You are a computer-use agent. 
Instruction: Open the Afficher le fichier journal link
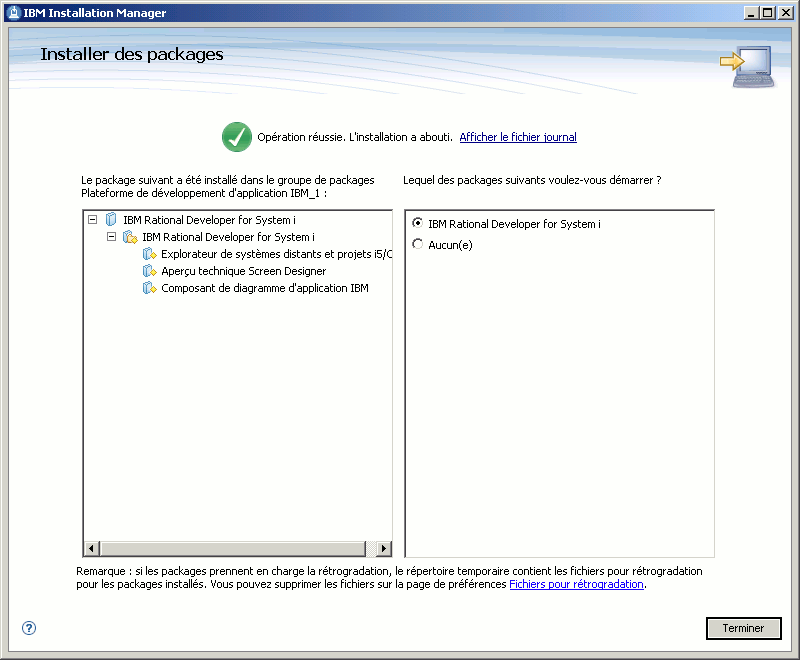[x=518, y=137]
